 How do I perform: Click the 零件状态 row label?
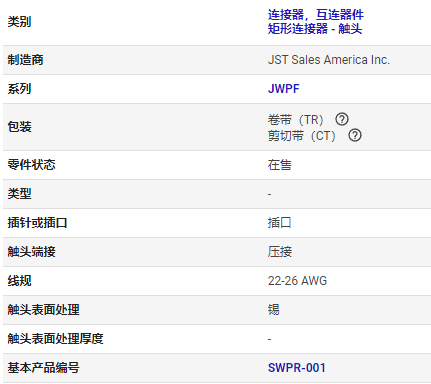(31, 165)
